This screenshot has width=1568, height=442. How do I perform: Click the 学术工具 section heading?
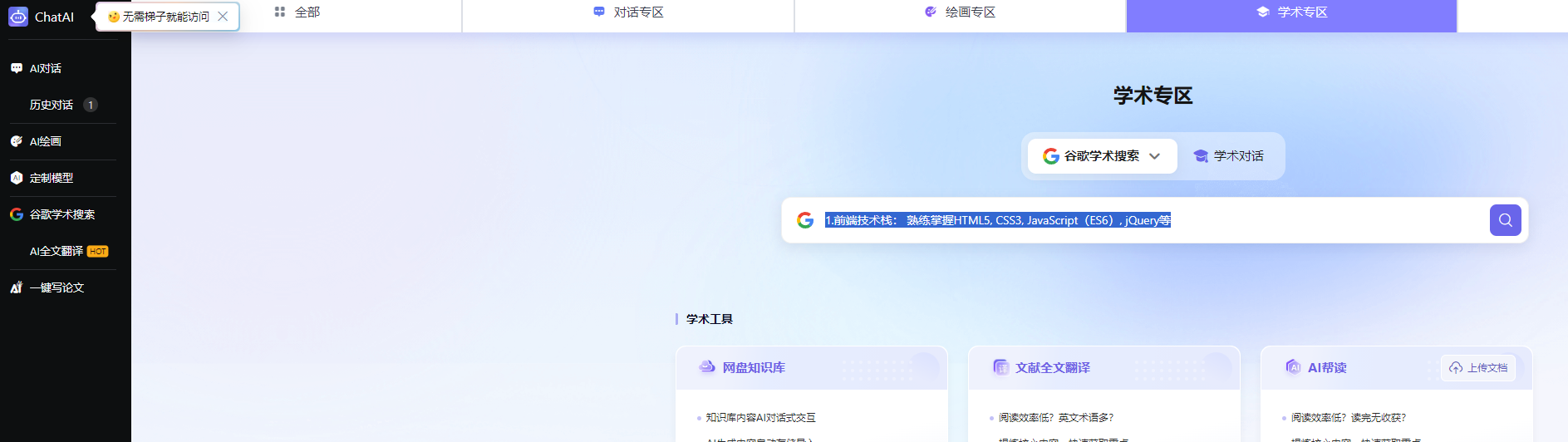[710, 319]
